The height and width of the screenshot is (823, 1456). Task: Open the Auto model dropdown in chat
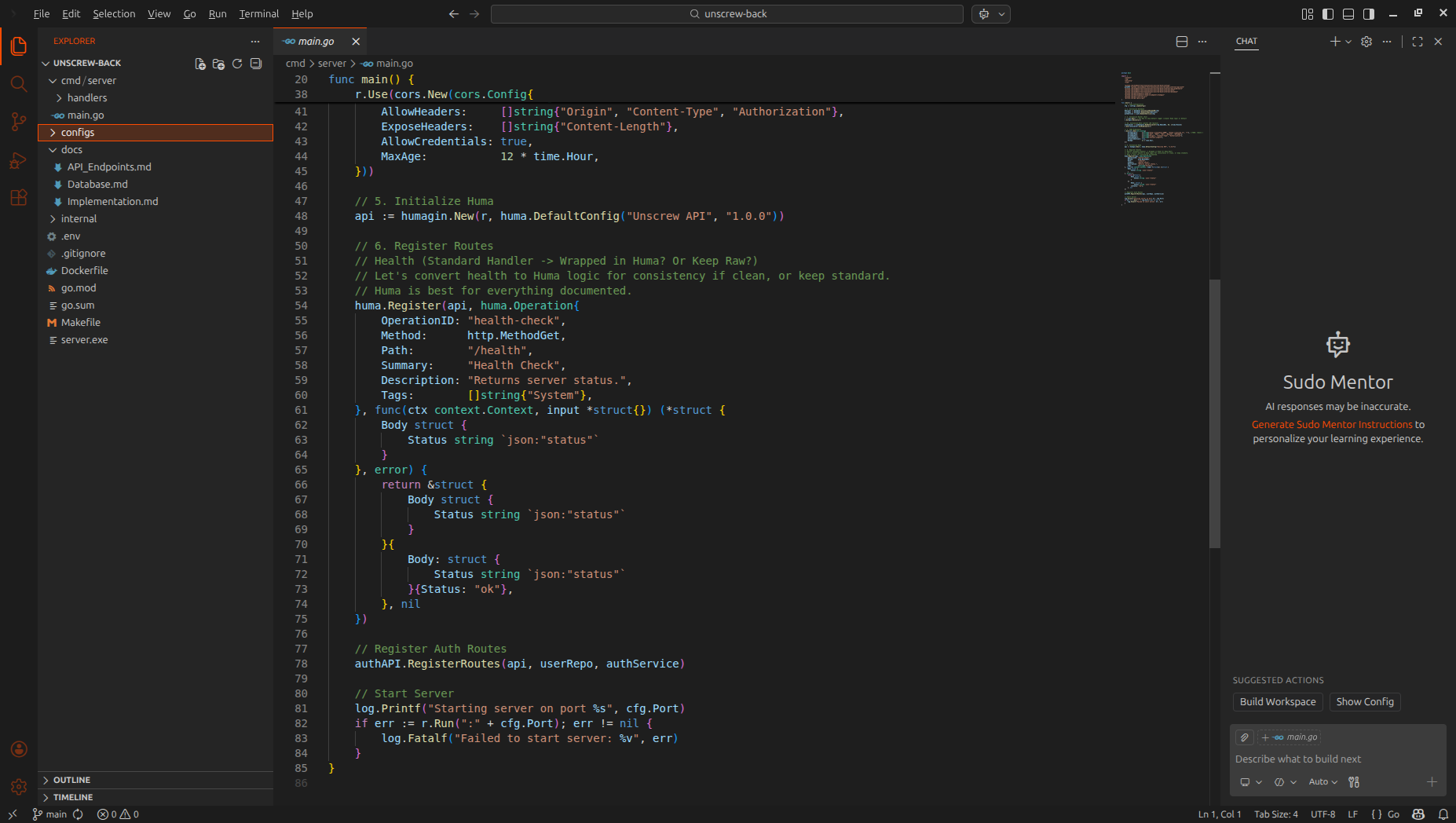click(x=1323, y=782)
